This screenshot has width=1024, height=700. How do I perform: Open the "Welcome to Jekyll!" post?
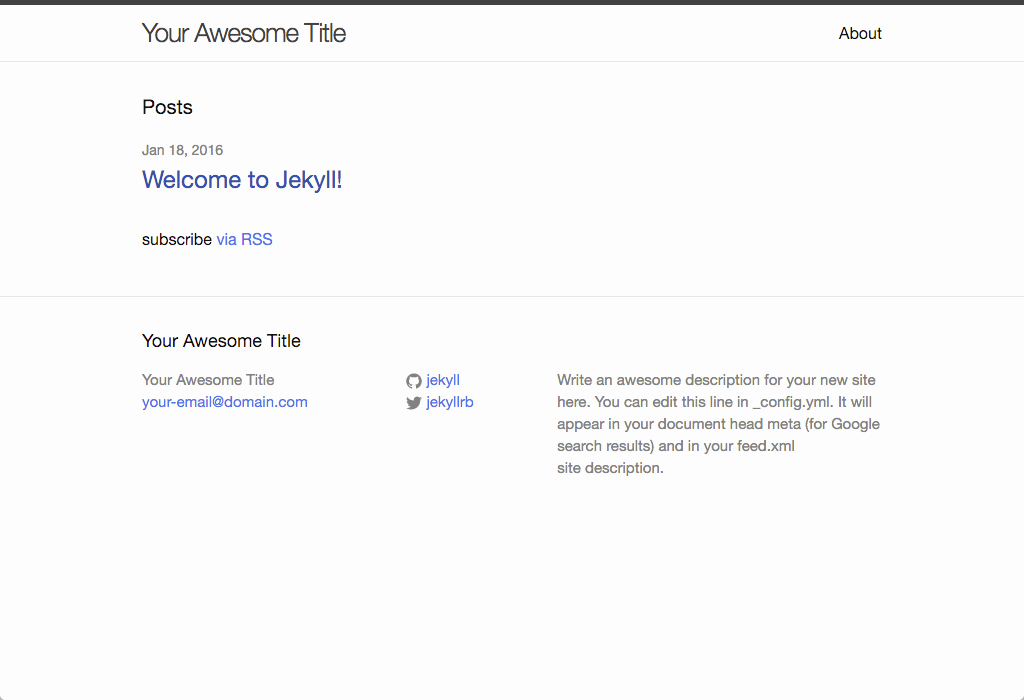coord(242,180)
